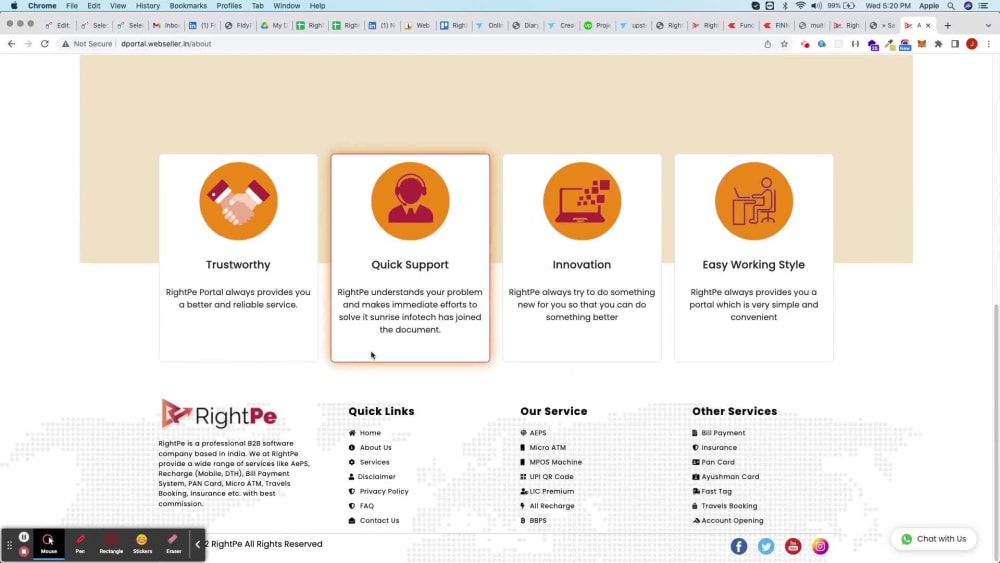Open the Profiles menu
Viewport: 1000px width, 563px height.
[229, 6]
